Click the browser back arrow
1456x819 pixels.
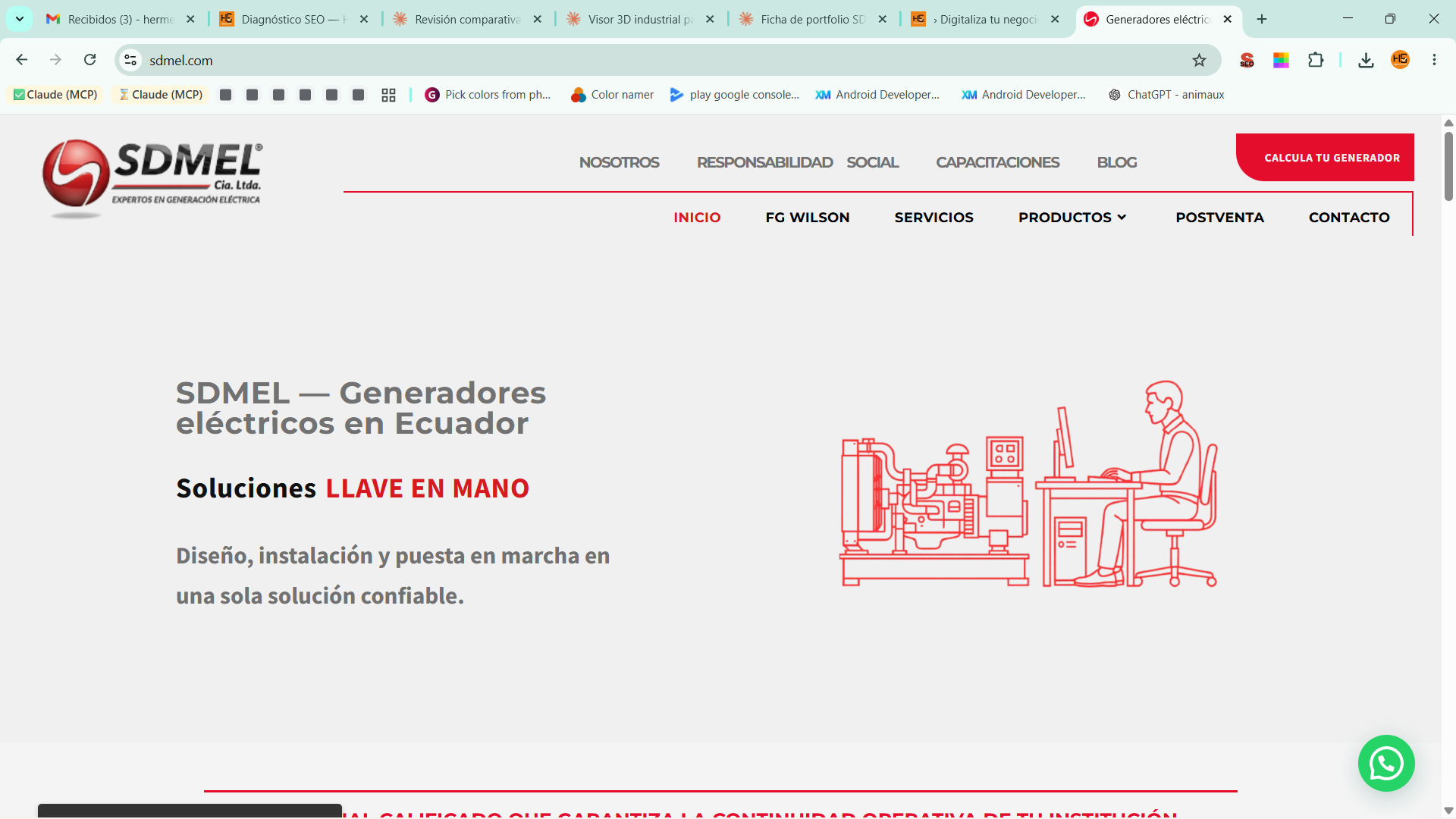pyautogui.click(x=21, y=60)
